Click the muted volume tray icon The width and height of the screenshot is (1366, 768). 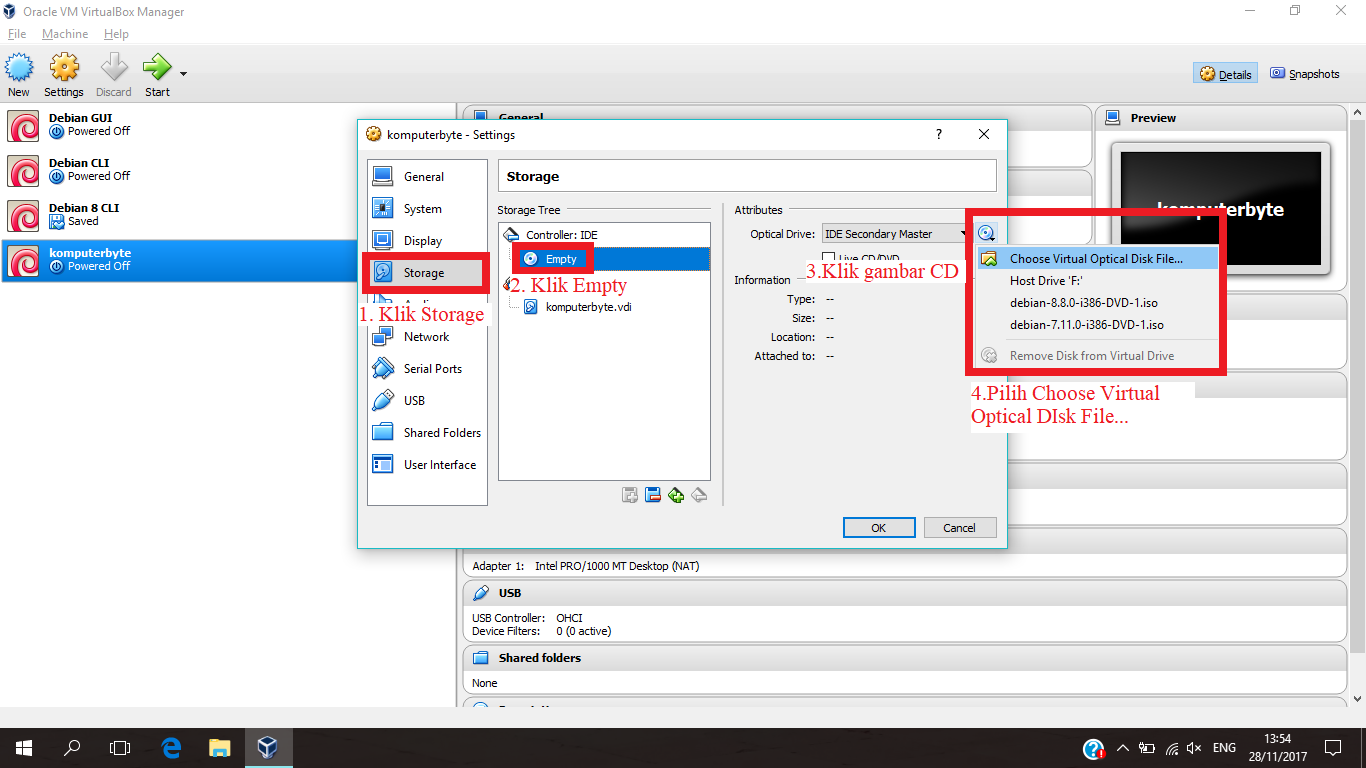tap(1194, 748)
